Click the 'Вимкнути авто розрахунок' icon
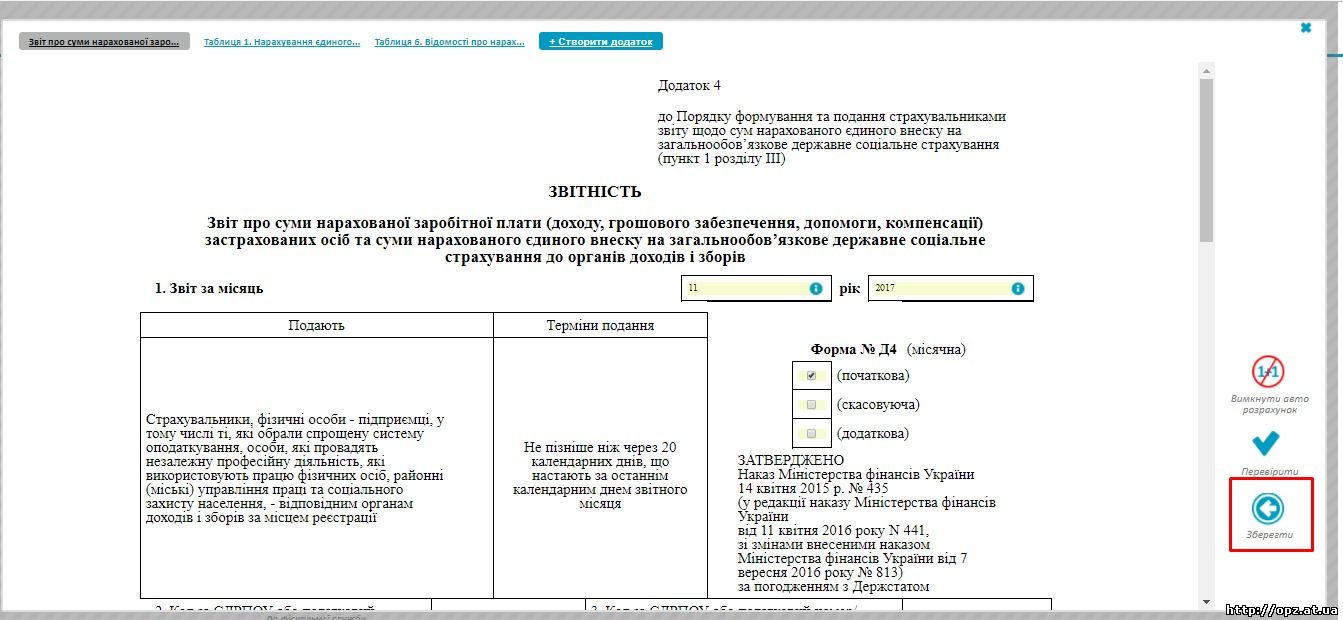 1268,372
